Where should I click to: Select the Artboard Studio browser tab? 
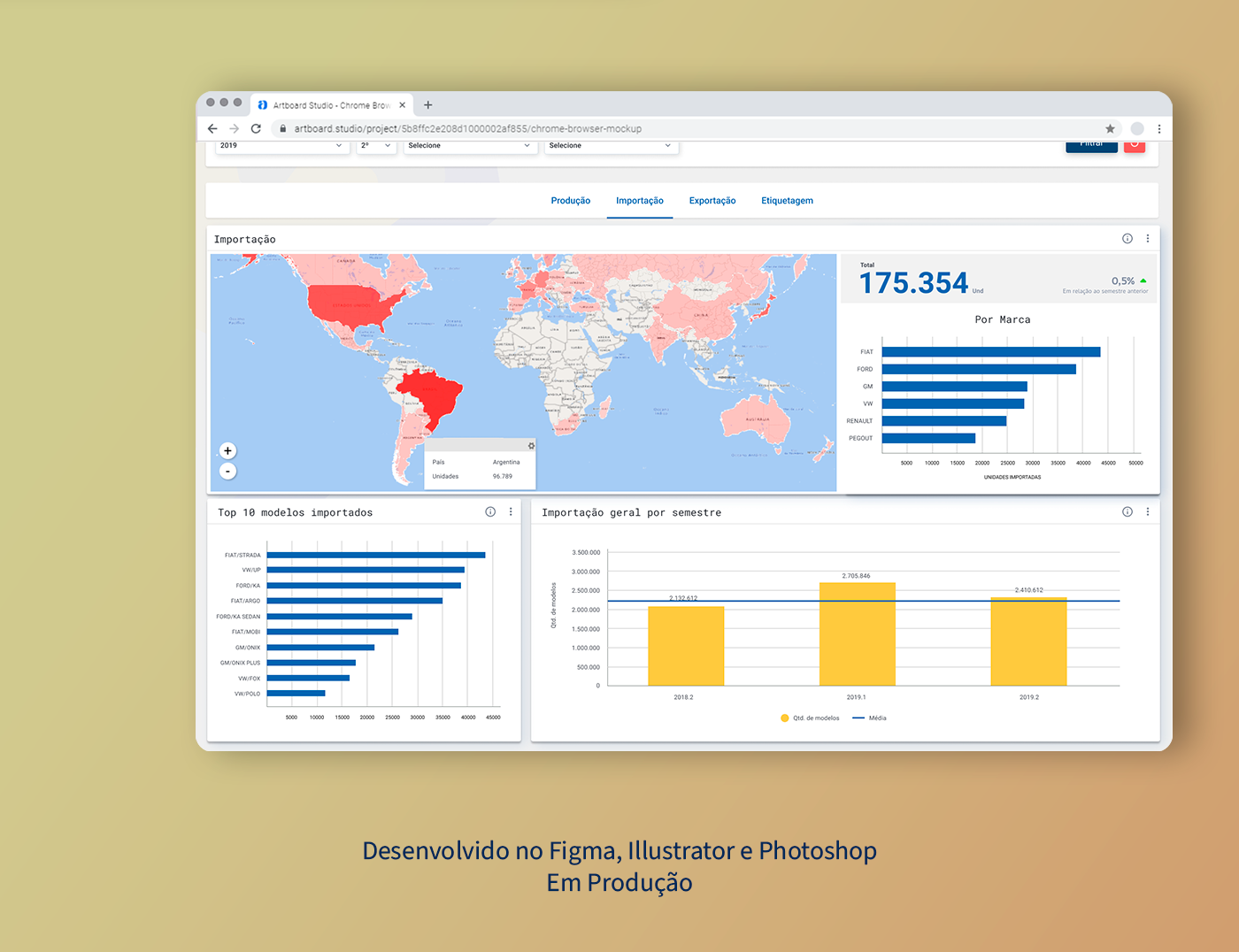click(332, 104)
